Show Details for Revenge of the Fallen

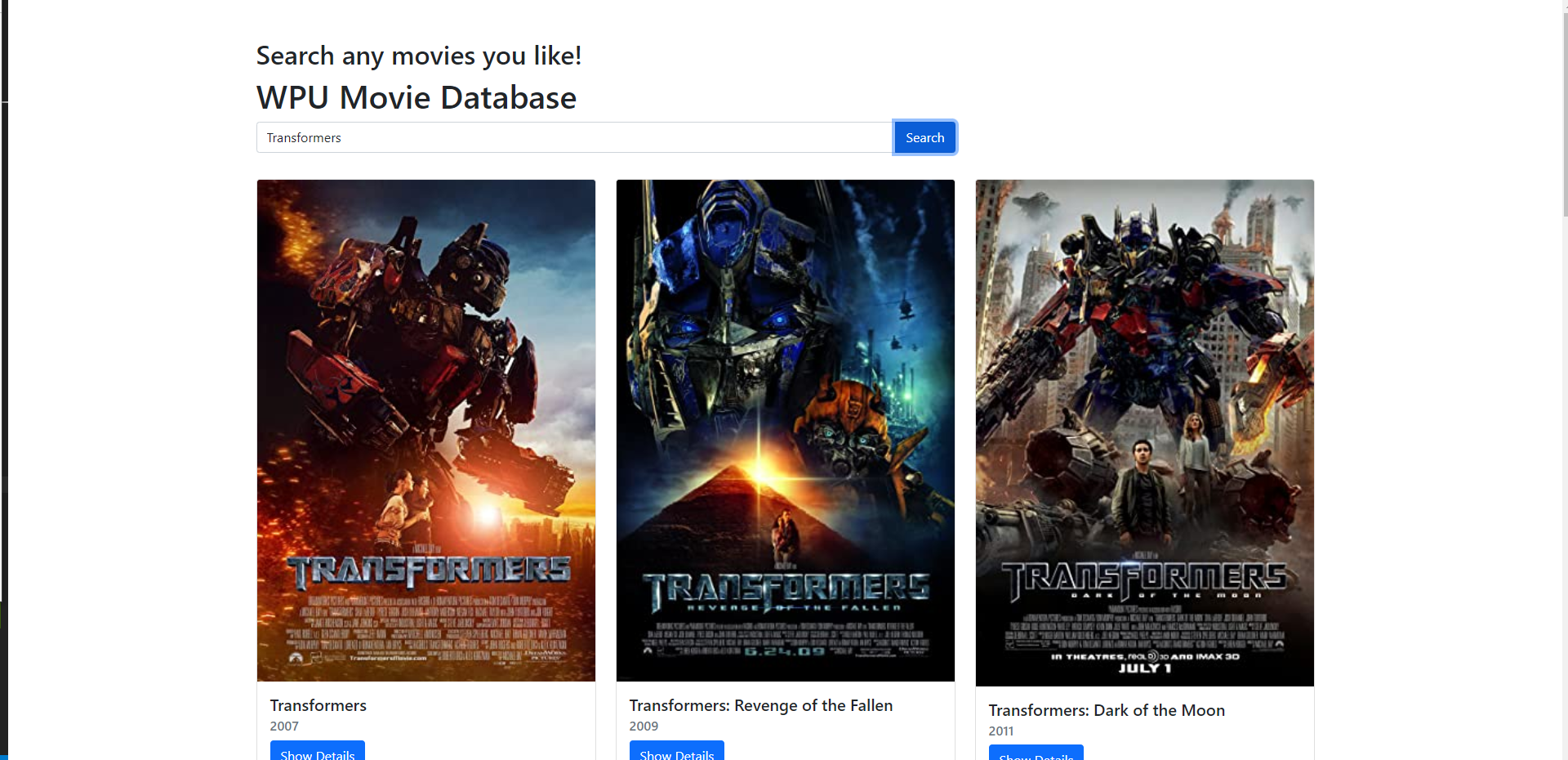[x=677, y=751]
